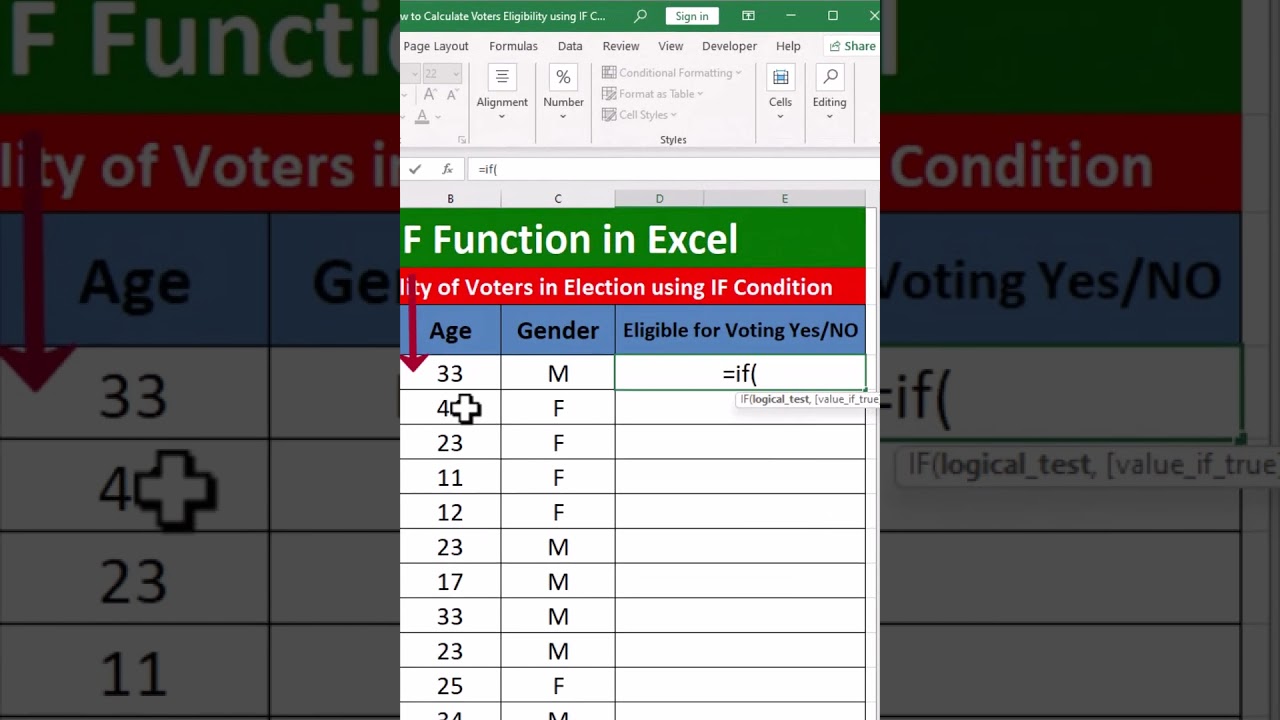
Task: Click the Conditional Formatting icon
Action: coord(609,73)
